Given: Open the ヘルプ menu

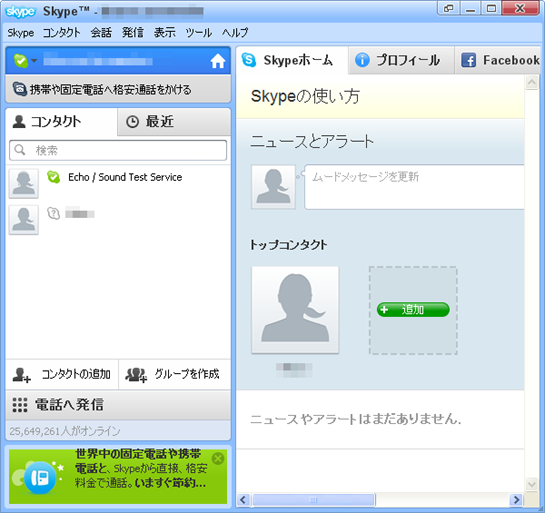Looking at the screenshot, I should (x=235, y=33).
